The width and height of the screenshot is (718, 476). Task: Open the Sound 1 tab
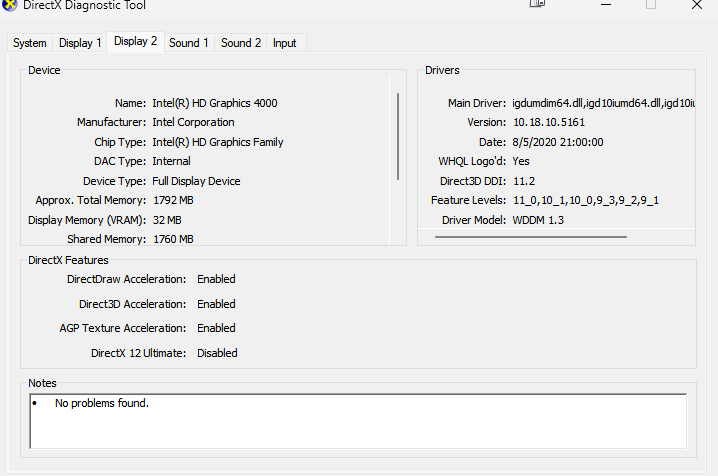point(189,43)
